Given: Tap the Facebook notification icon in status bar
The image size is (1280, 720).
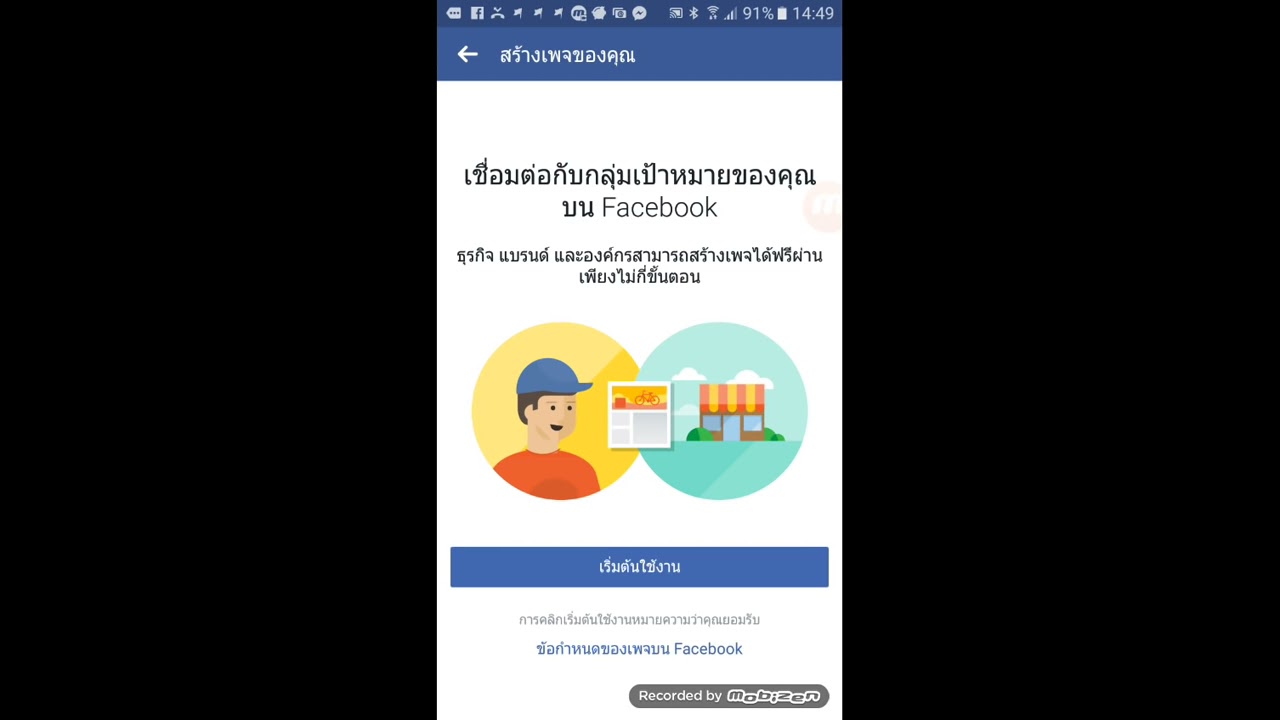Looking at the screenshot, I should [x=477, y=13].
